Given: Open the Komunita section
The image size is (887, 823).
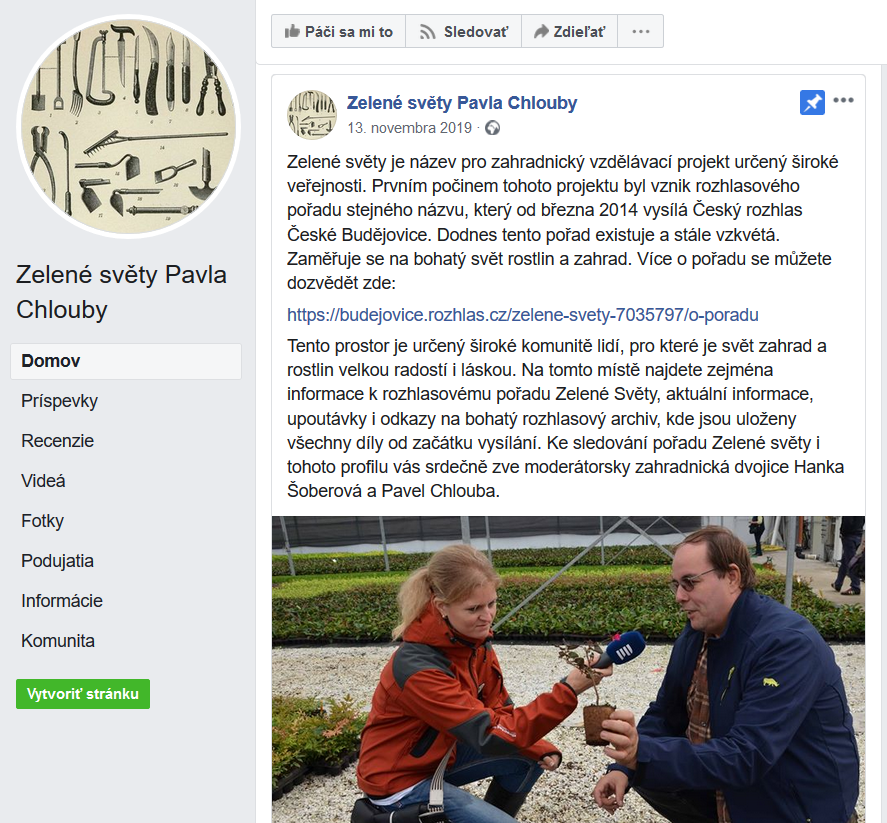Looking at the screenshot, I should point(58,641).
